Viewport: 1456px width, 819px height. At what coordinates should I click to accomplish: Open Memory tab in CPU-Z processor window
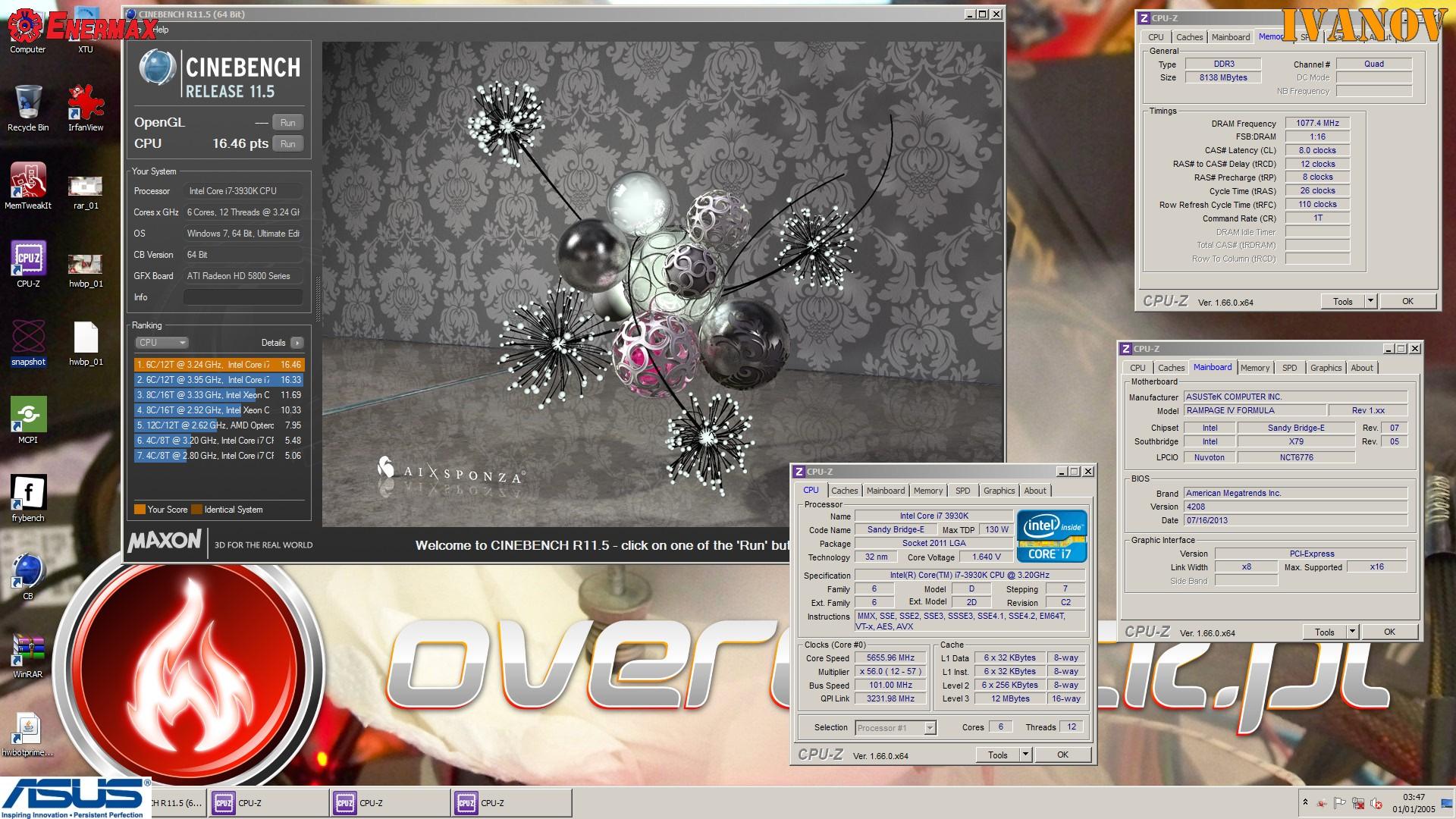pyautogui.click(x=928, y=491)
